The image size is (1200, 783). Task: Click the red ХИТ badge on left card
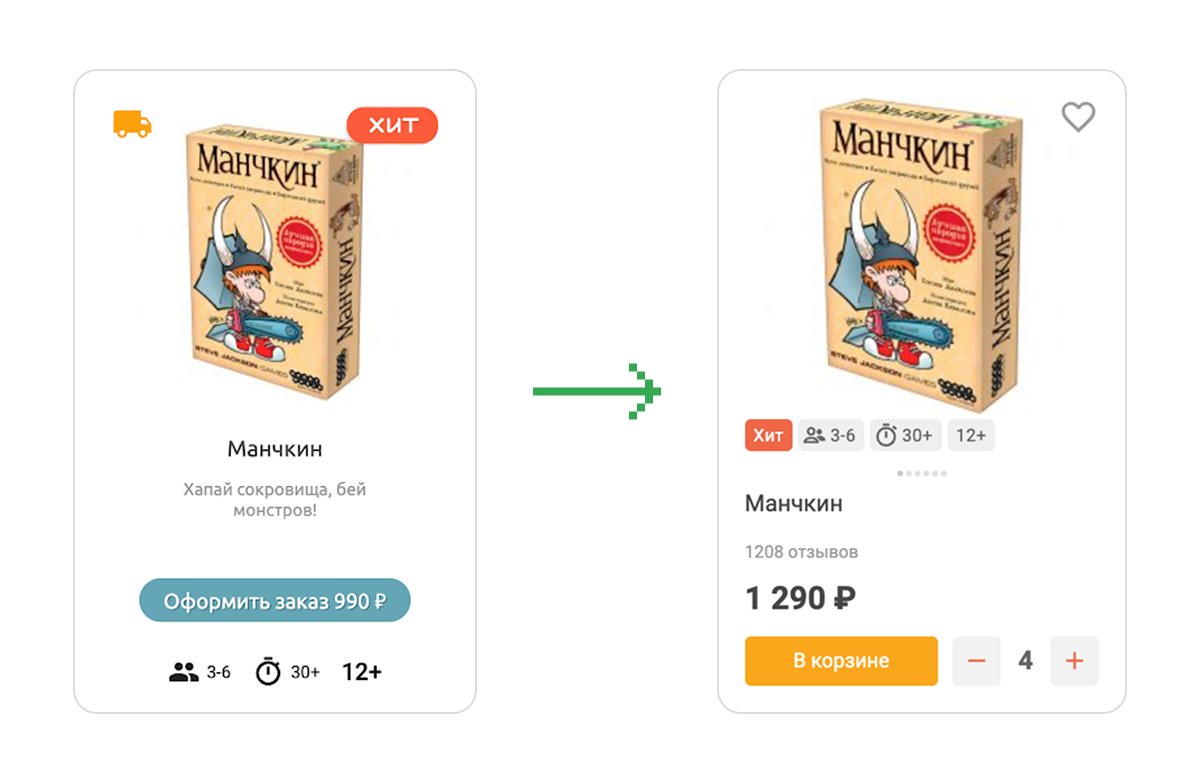(x=392, y=125)
